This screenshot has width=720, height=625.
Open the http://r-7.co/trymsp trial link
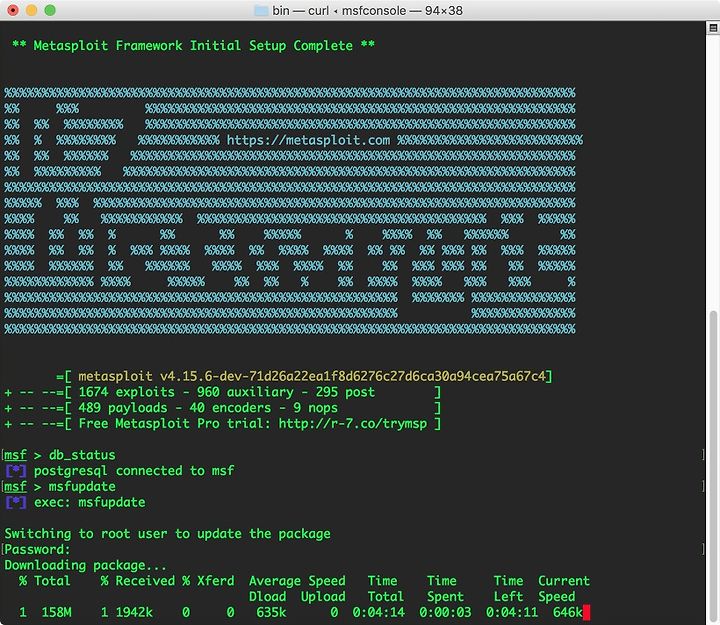(353, 423)
